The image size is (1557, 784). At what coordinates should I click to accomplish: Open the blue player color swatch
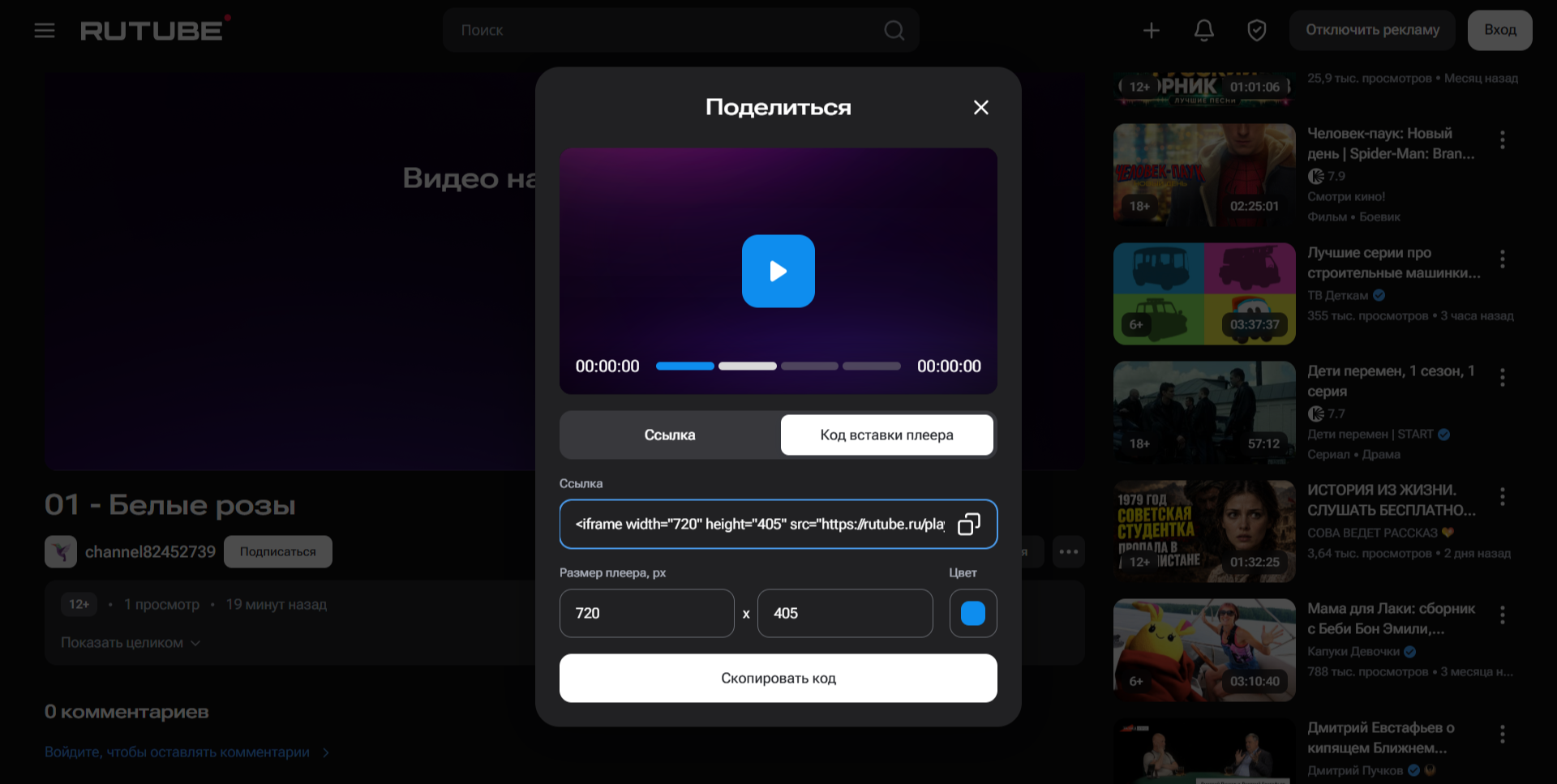click(973, 613)
